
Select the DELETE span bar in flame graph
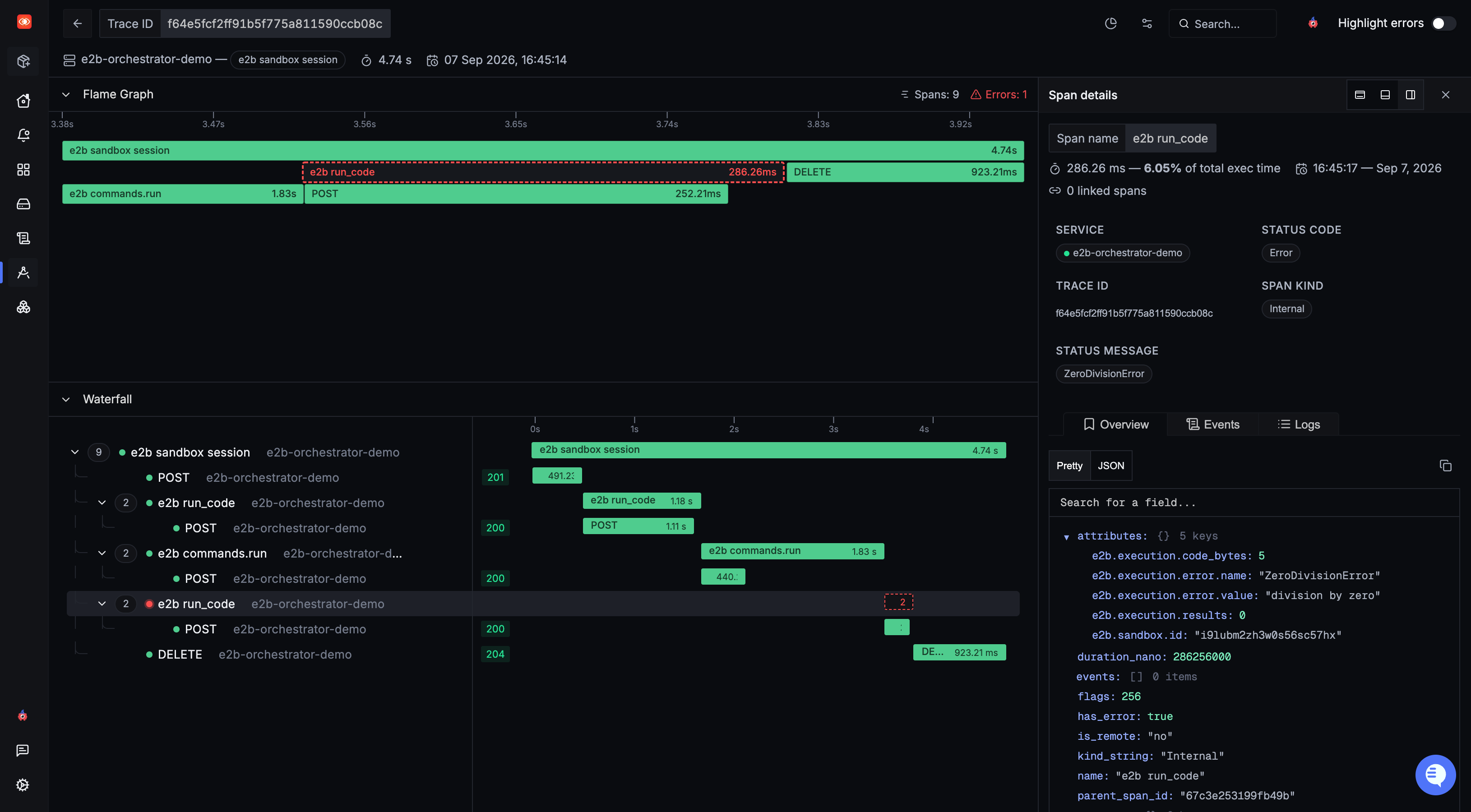[x=905, y=172]
